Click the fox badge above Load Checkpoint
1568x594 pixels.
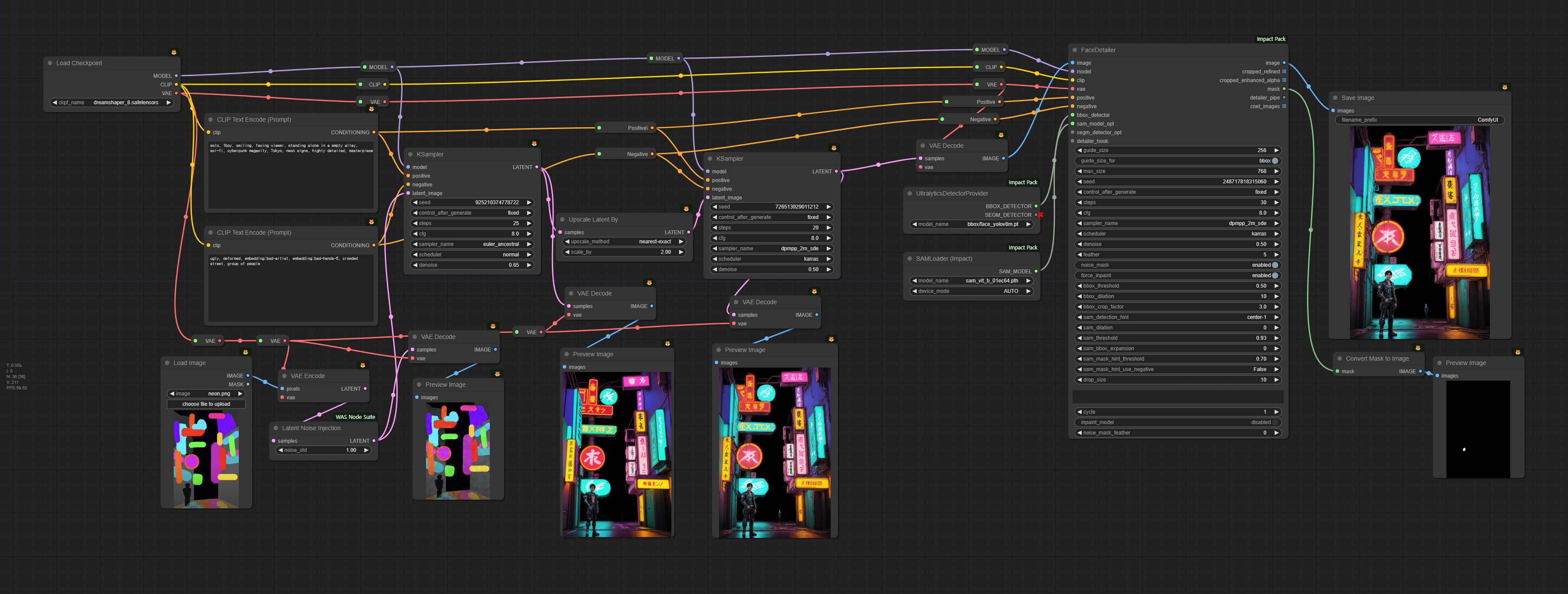(x=174, y=53)
